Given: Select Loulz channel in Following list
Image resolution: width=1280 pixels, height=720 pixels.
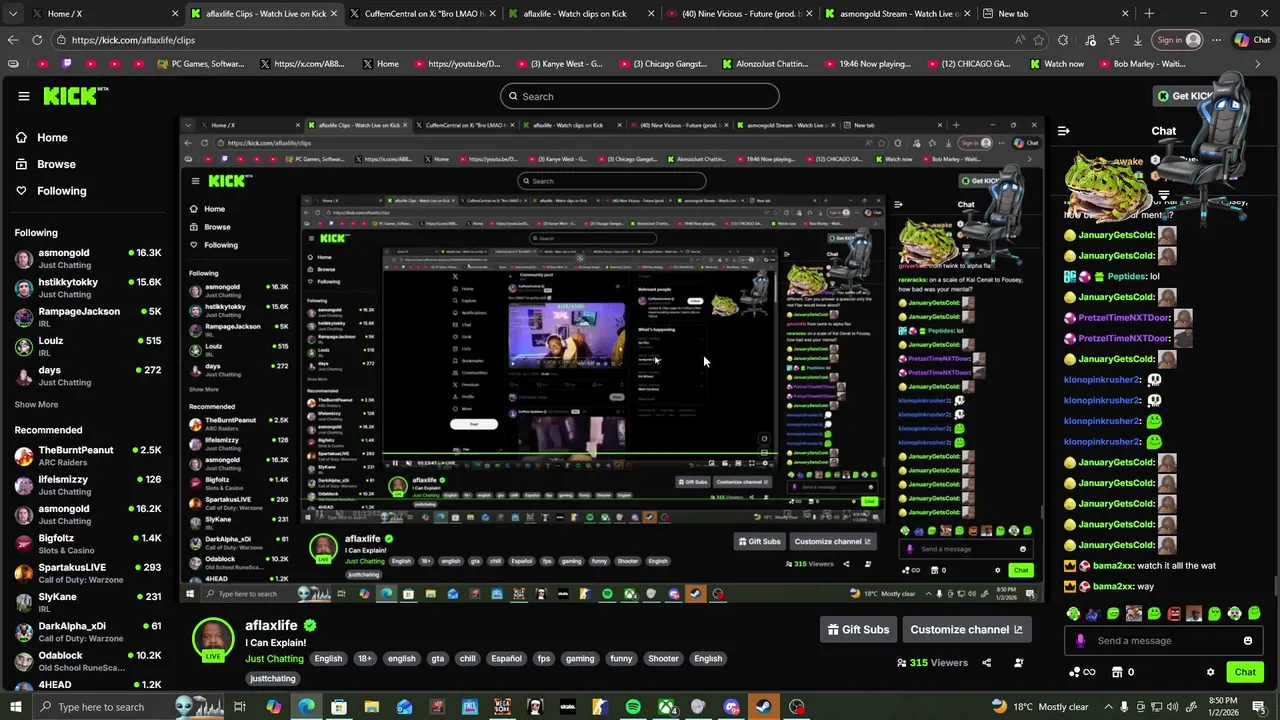Looking at the screenshot, I should (x=88, y=346).
